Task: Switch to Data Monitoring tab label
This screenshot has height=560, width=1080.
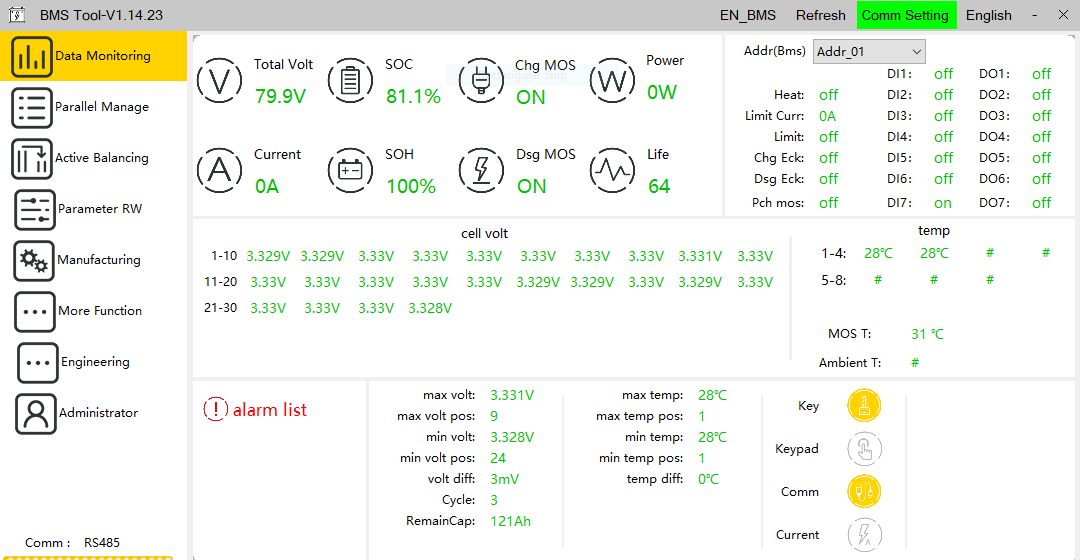Action: [x=103, y=56]
